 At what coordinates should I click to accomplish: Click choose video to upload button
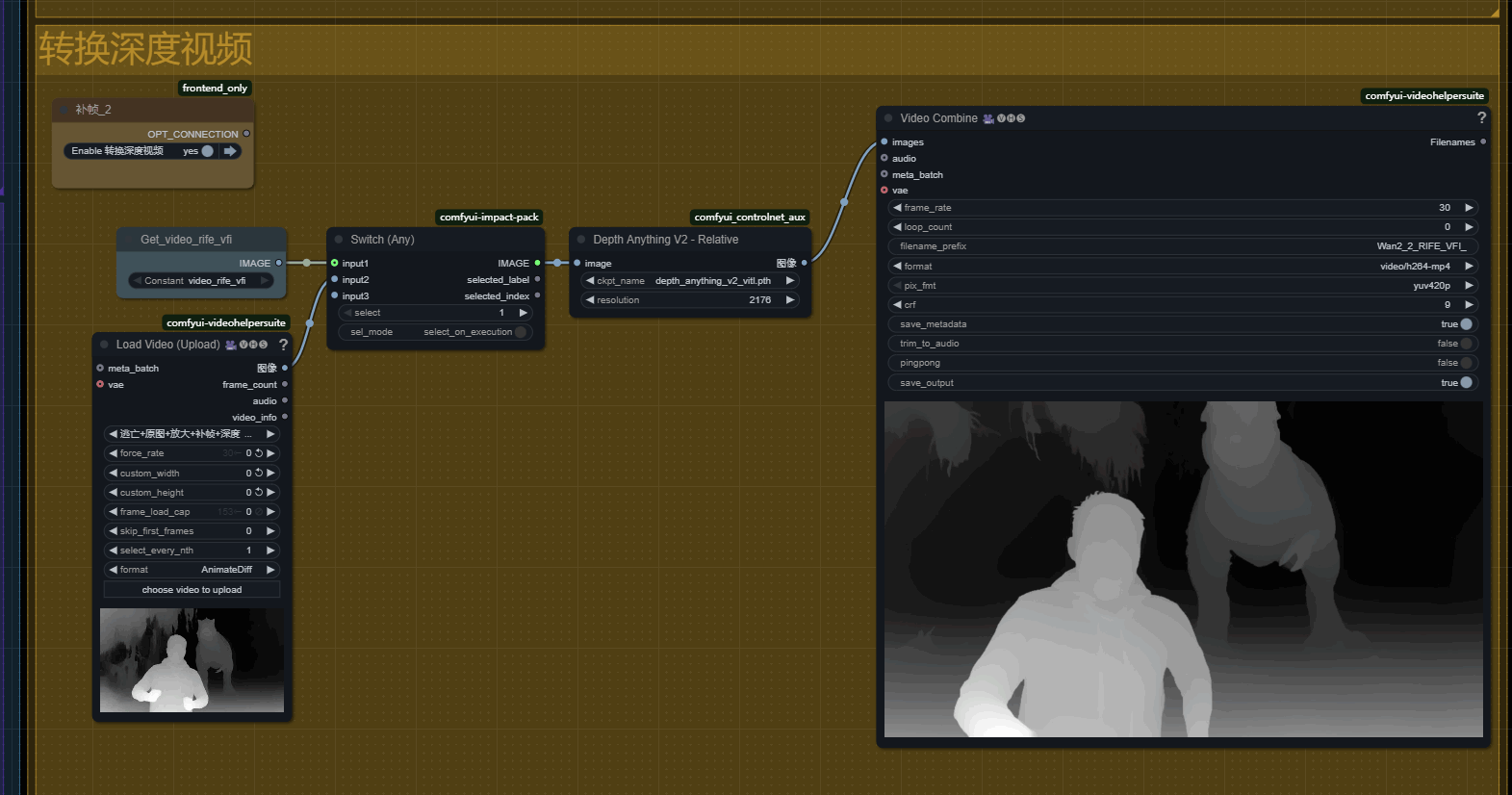192,590
